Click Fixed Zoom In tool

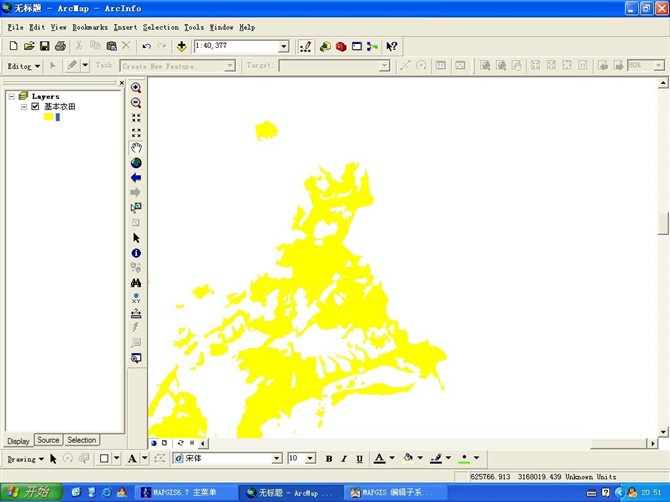(136, 117)
